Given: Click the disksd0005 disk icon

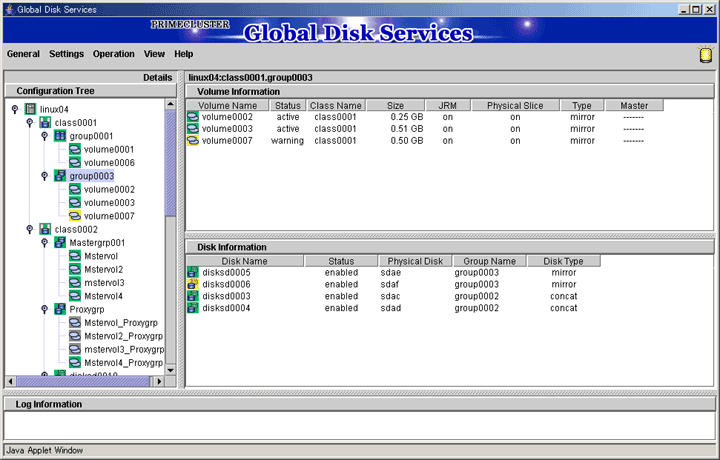Looking at the screenshot, I should point(193,273).
